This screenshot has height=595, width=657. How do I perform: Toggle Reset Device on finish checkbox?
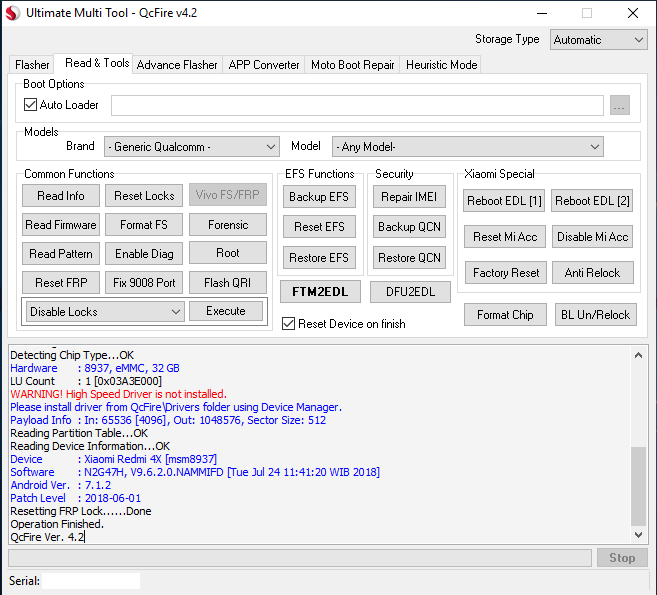tap(288, 323)
